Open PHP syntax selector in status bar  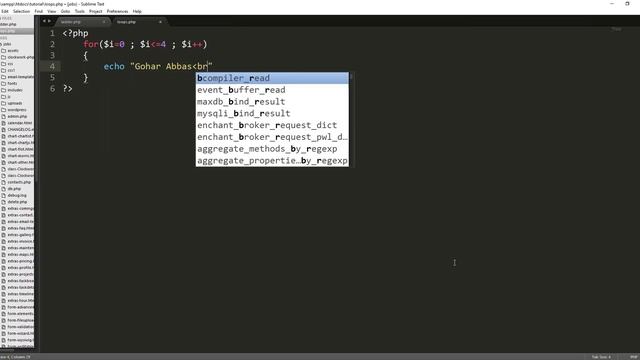635,357
